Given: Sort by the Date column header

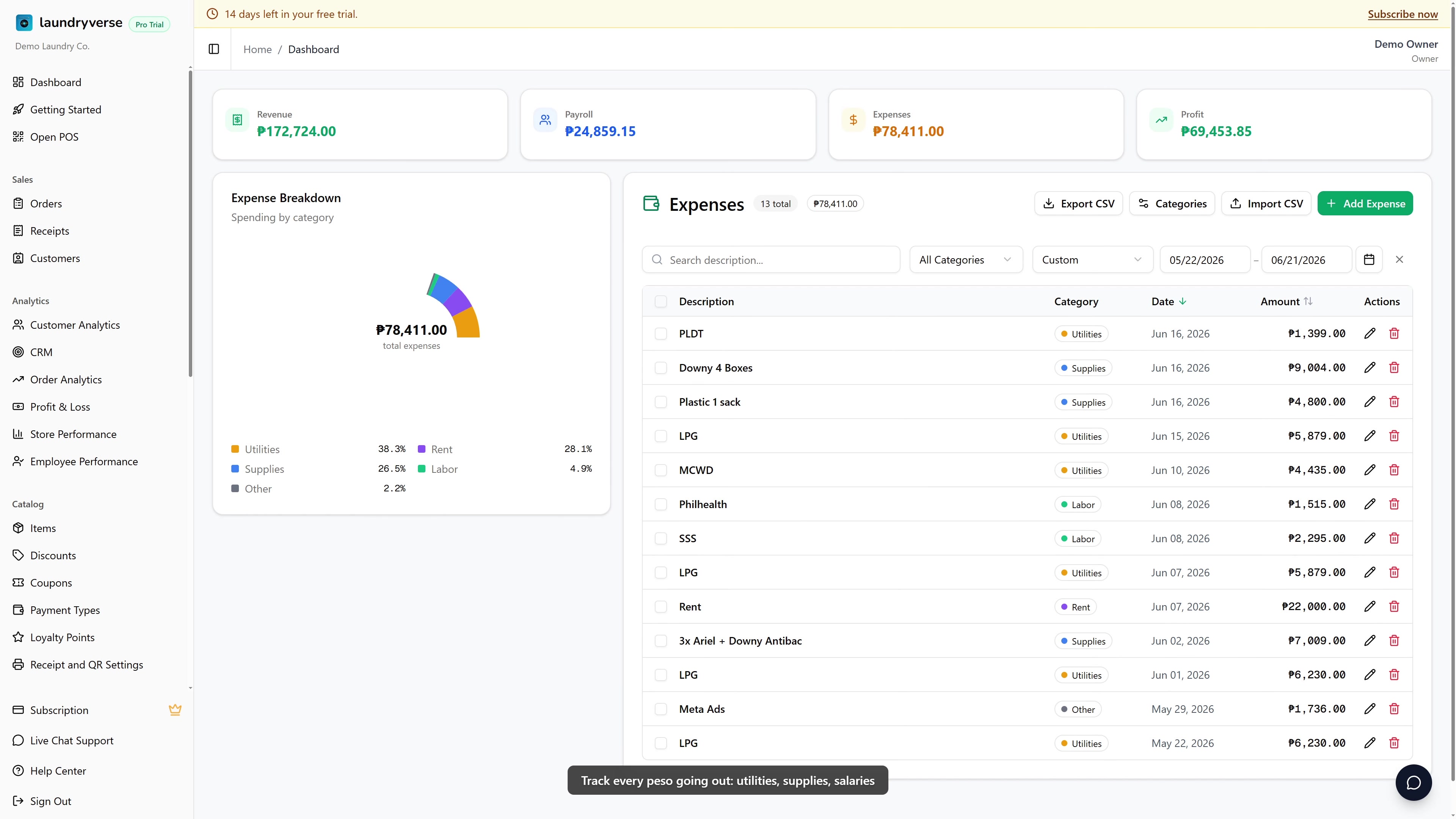Looking at the screenshot, I should pos(1169,301).
